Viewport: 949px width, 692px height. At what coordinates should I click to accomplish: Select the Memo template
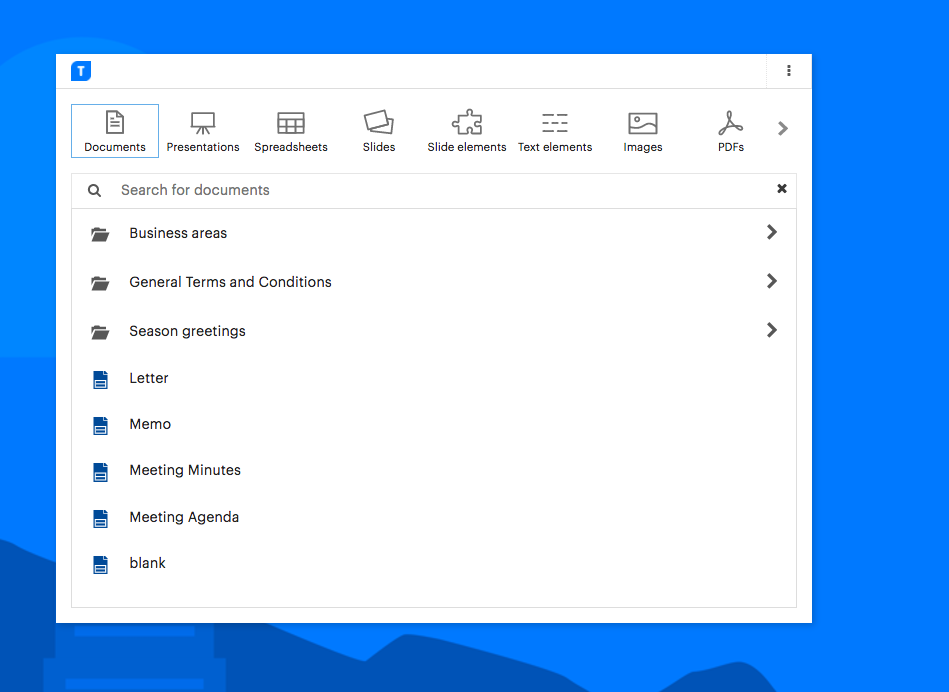point(434,424)
